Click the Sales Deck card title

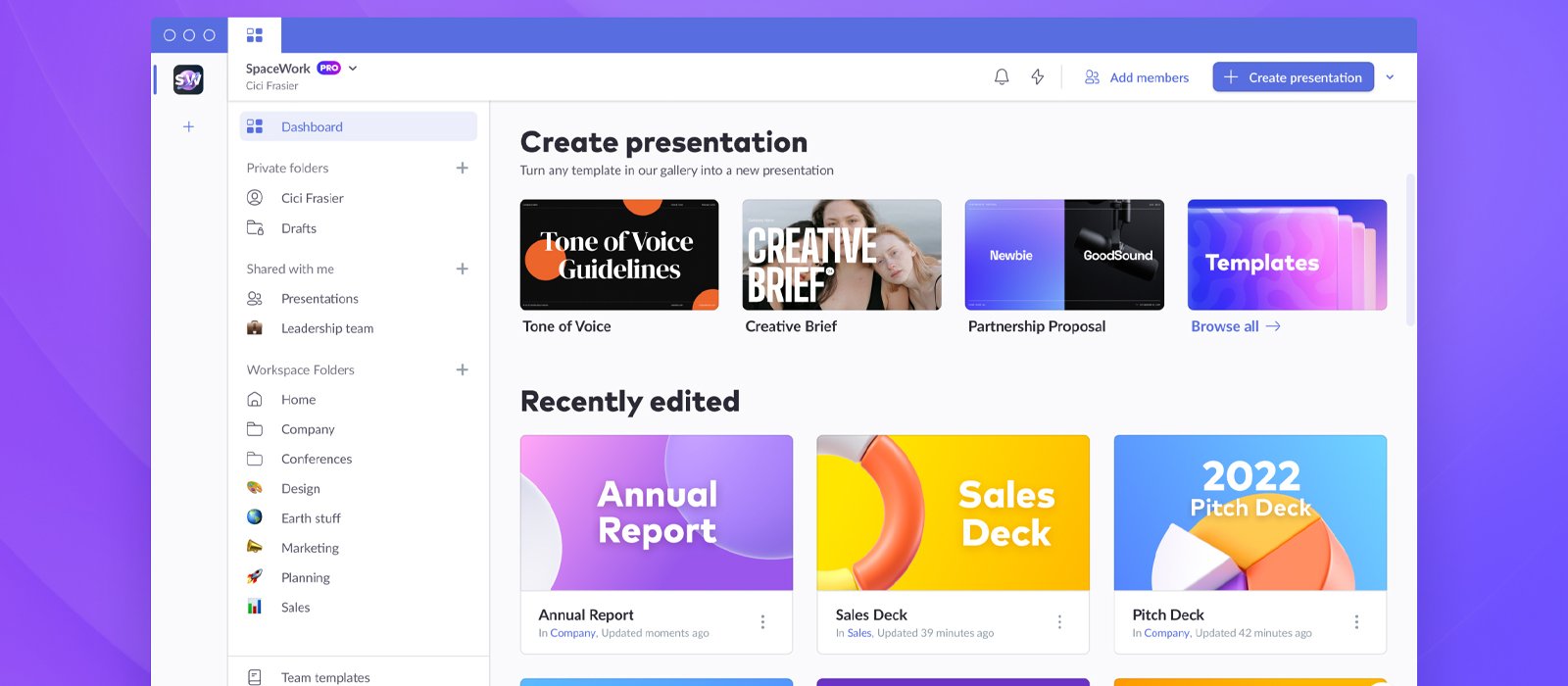(871, 614)
